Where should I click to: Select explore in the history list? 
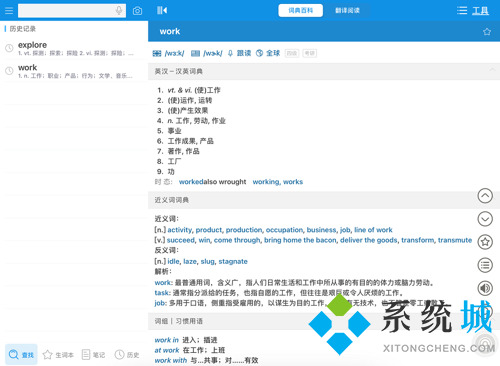[x=74, y=48]
